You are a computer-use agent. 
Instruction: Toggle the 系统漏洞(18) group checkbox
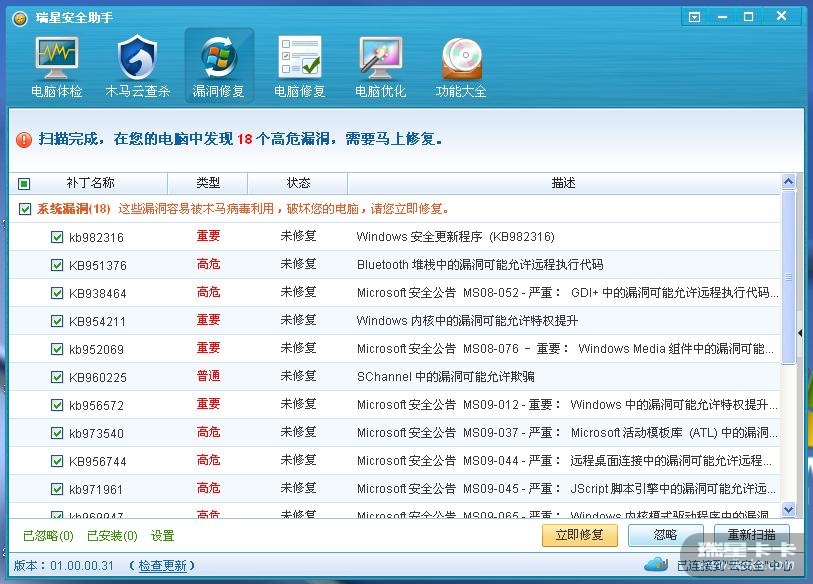point(25,210)
